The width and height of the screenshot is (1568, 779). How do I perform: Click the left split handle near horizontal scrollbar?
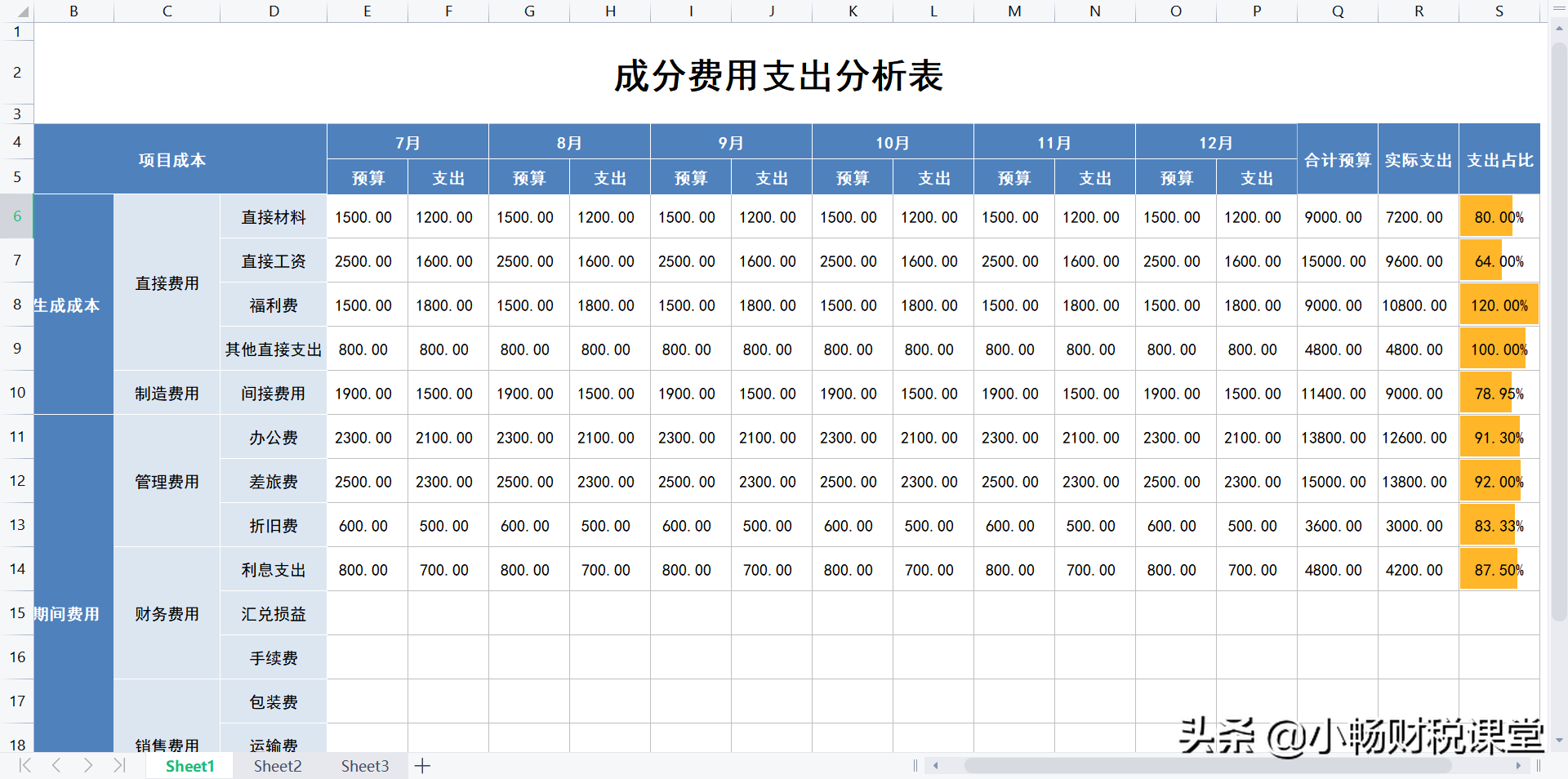(x=915, y=766)
